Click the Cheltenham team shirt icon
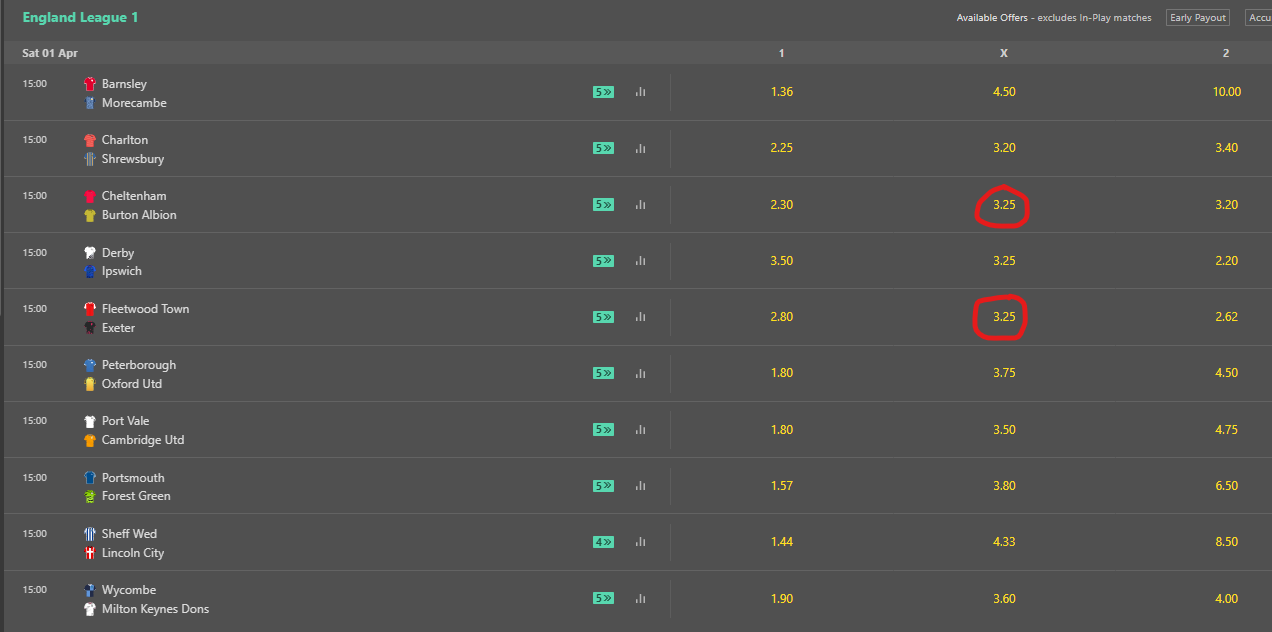Screen dimensions: 1272x632 [90, 196]
